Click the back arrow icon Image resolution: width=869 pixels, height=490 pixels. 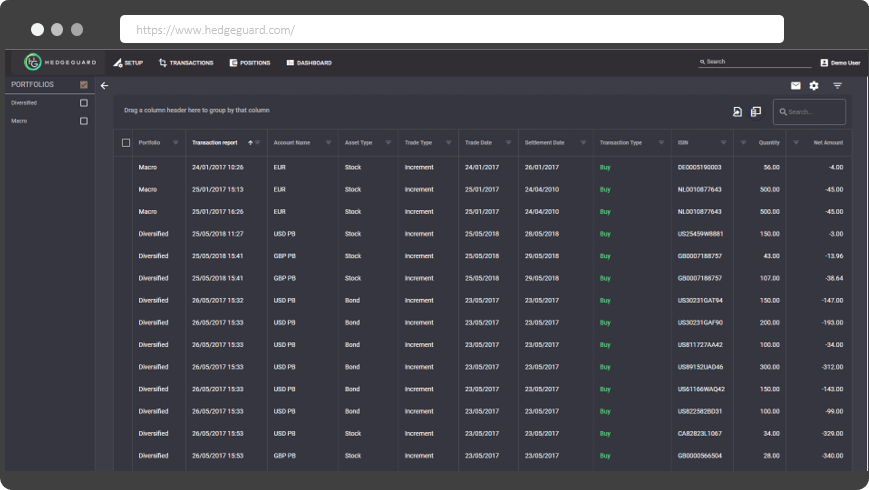click(104, 85)
